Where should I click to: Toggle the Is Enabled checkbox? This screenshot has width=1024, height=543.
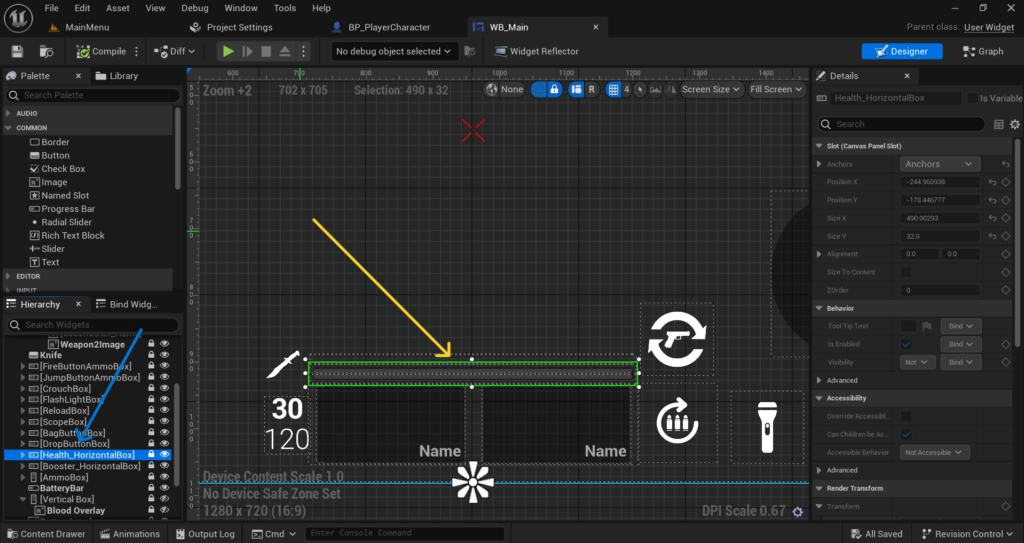pyautogui.click(x=906, y=344)
